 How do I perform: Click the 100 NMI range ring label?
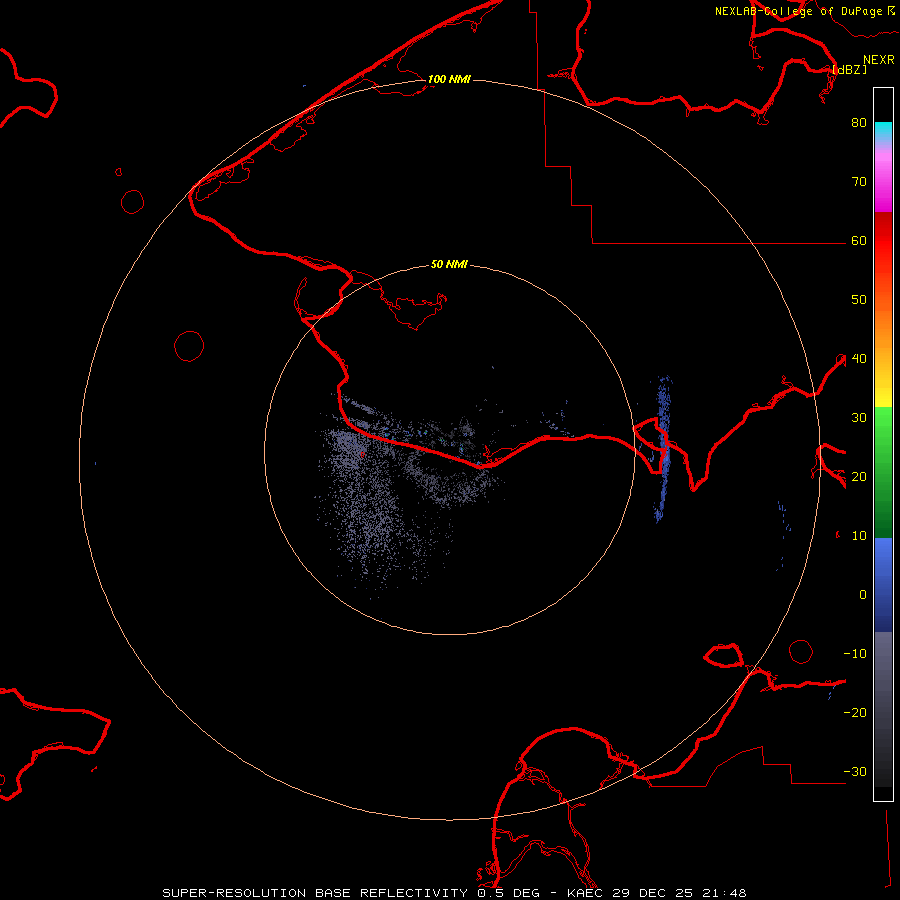(x=449, y=79)
